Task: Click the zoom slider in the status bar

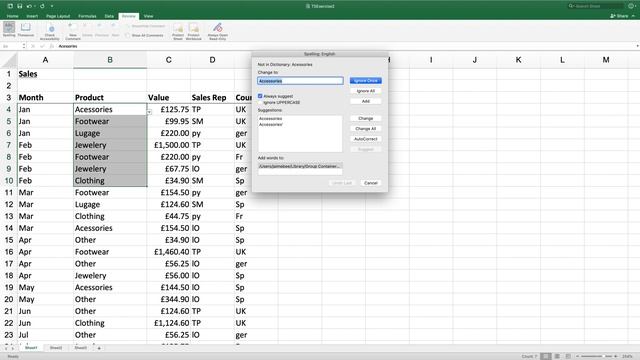Action: [597, 356]
